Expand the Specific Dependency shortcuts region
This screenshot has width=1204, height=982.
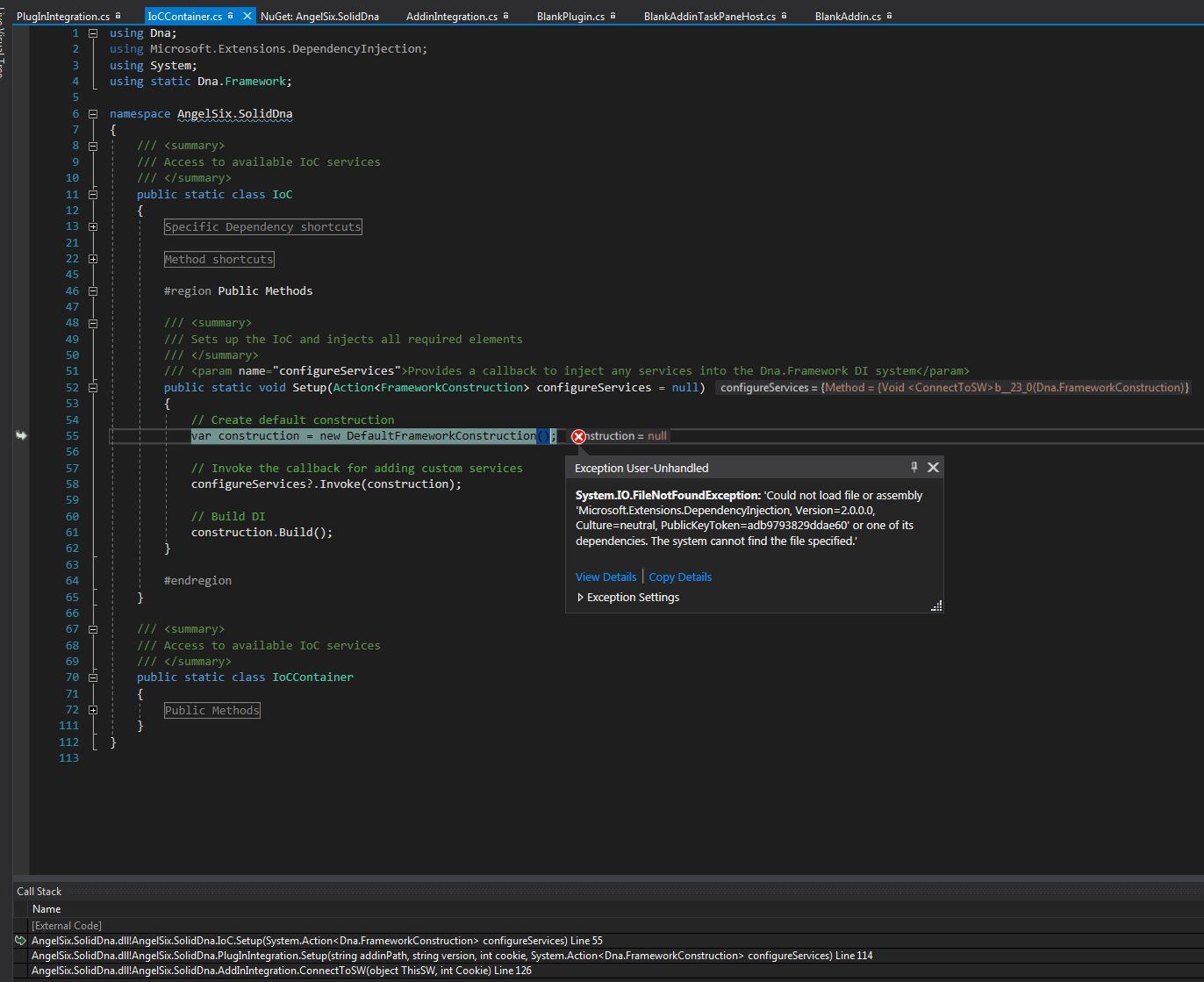93,226
